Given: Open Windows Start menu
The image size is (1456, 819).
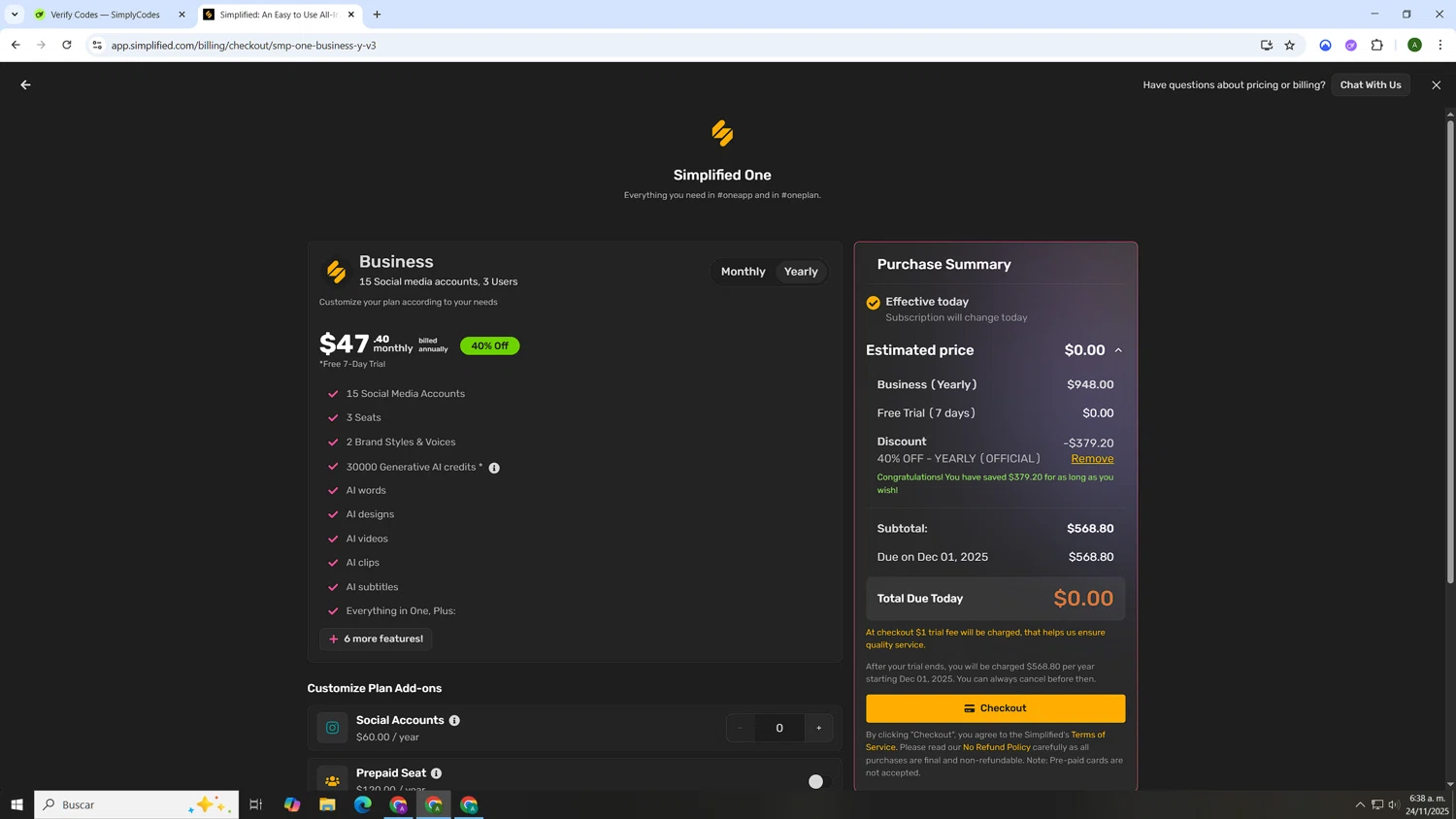Looking at the screenshot, I should [x=17, y=804].
